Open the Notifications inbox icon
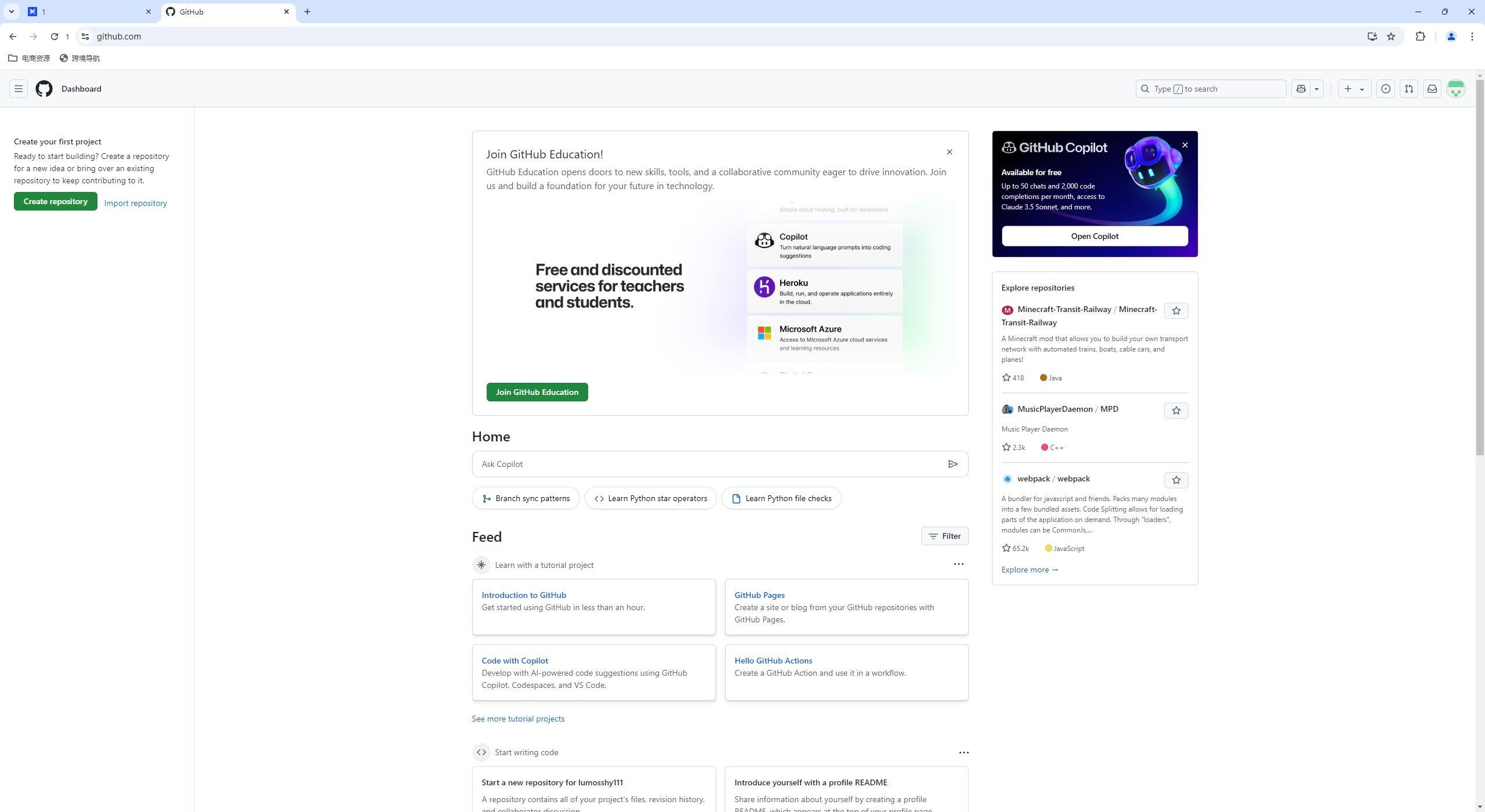This screenshot has width=1485, height=812. coord(1432,89)
